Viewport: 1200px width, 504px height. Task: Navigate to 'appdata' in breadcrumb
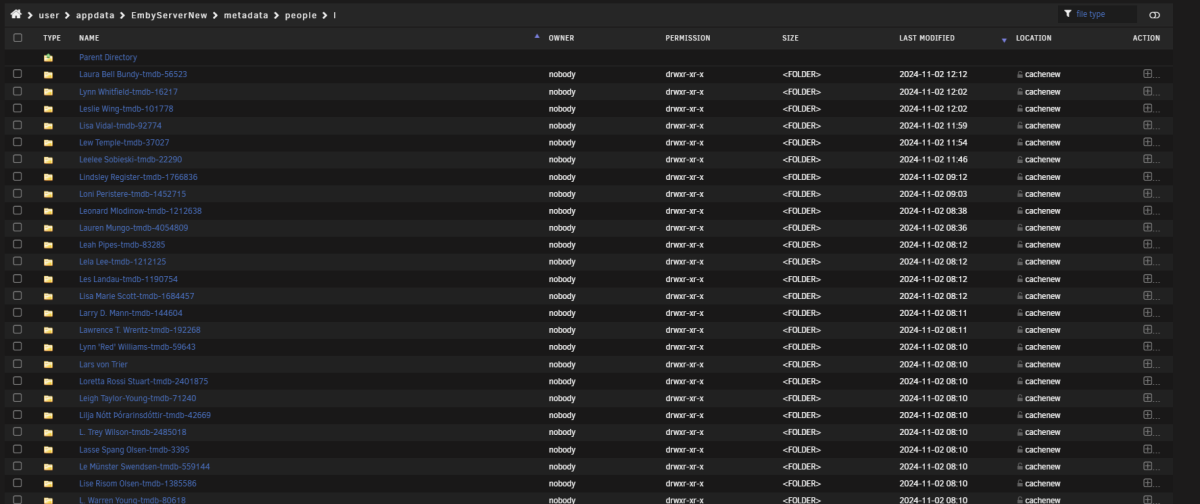coord(96,15)
